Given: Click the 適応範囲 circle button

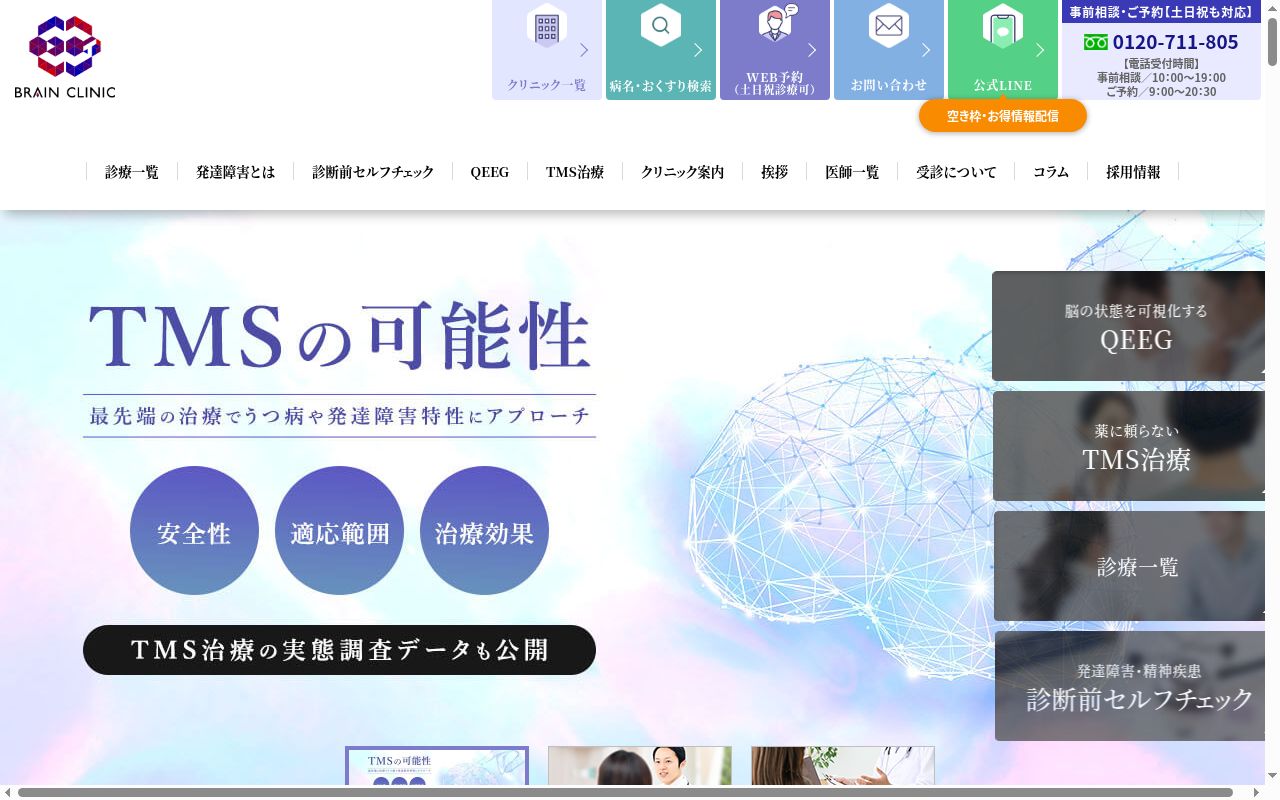Looking at the screenshot, I should (x=339, y=531).
